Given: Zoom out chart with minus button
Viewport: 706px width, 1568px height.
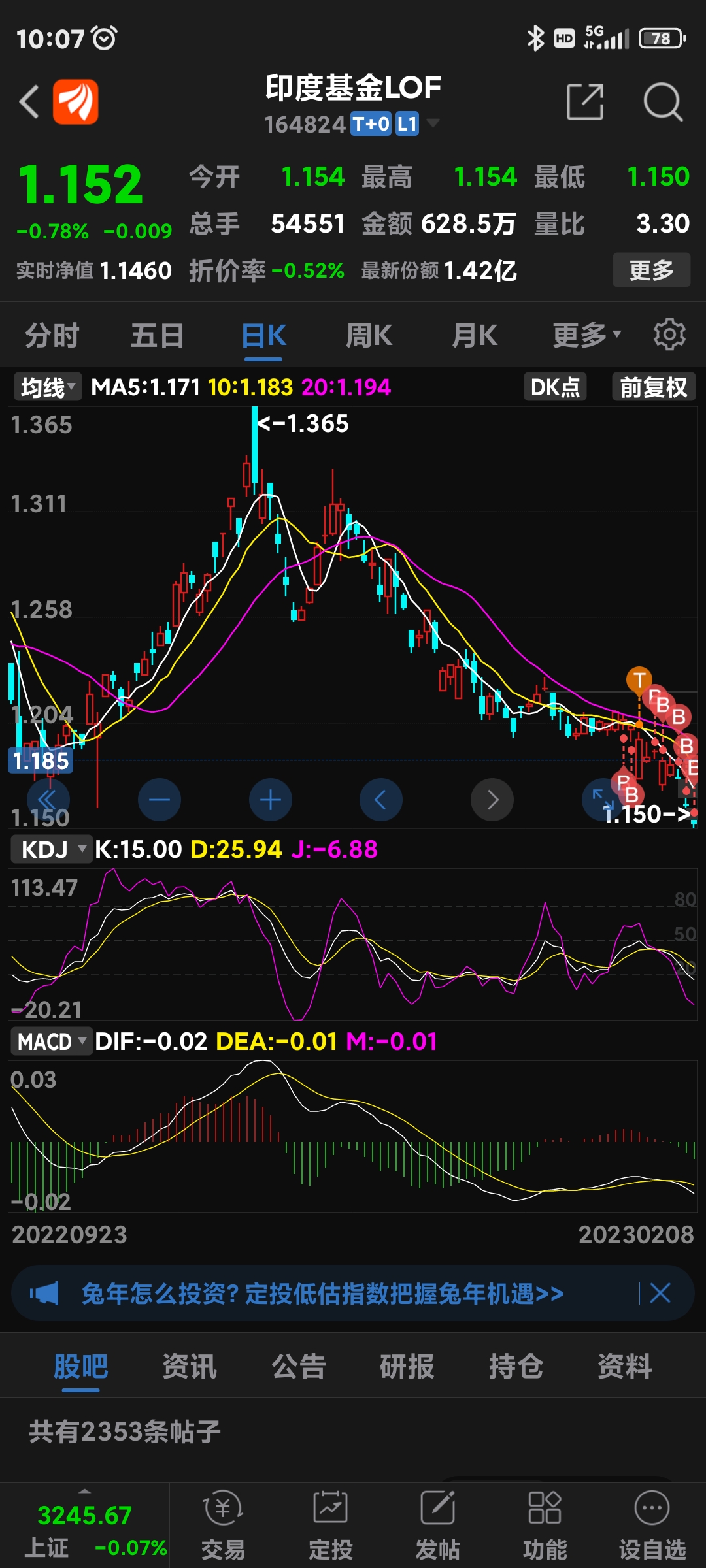Looking at the screenshot, I should pyautogui.click(x=160, y=800).
